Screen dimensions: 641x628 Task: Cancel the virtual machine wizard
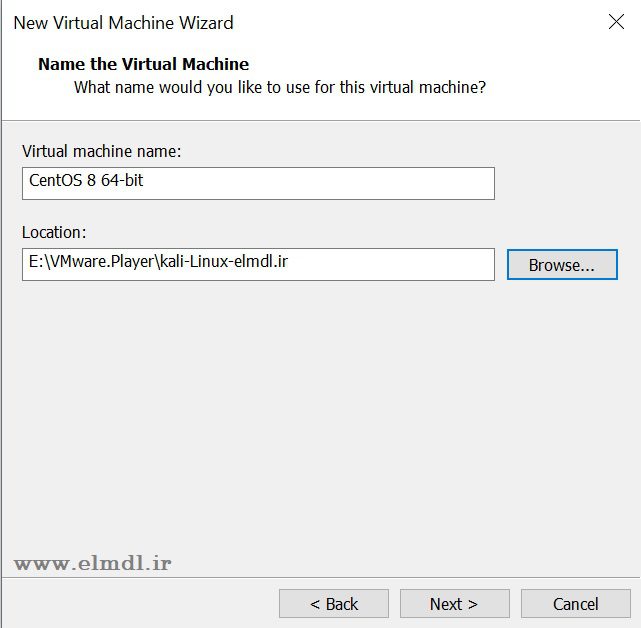click(x=575, y=604)
